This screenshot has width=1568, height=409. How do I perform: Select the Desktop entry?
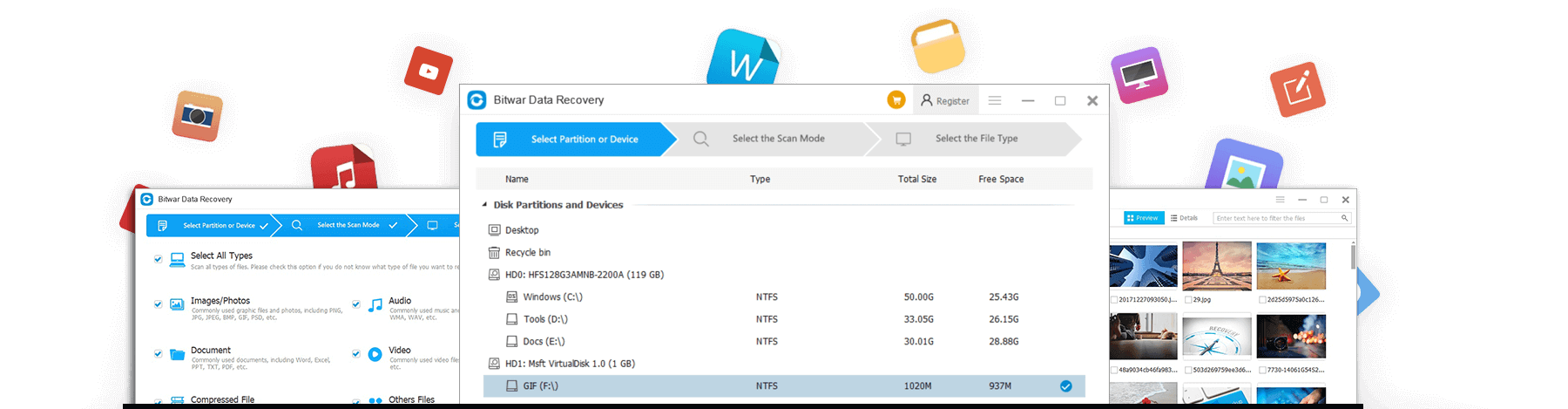point(522,230)
